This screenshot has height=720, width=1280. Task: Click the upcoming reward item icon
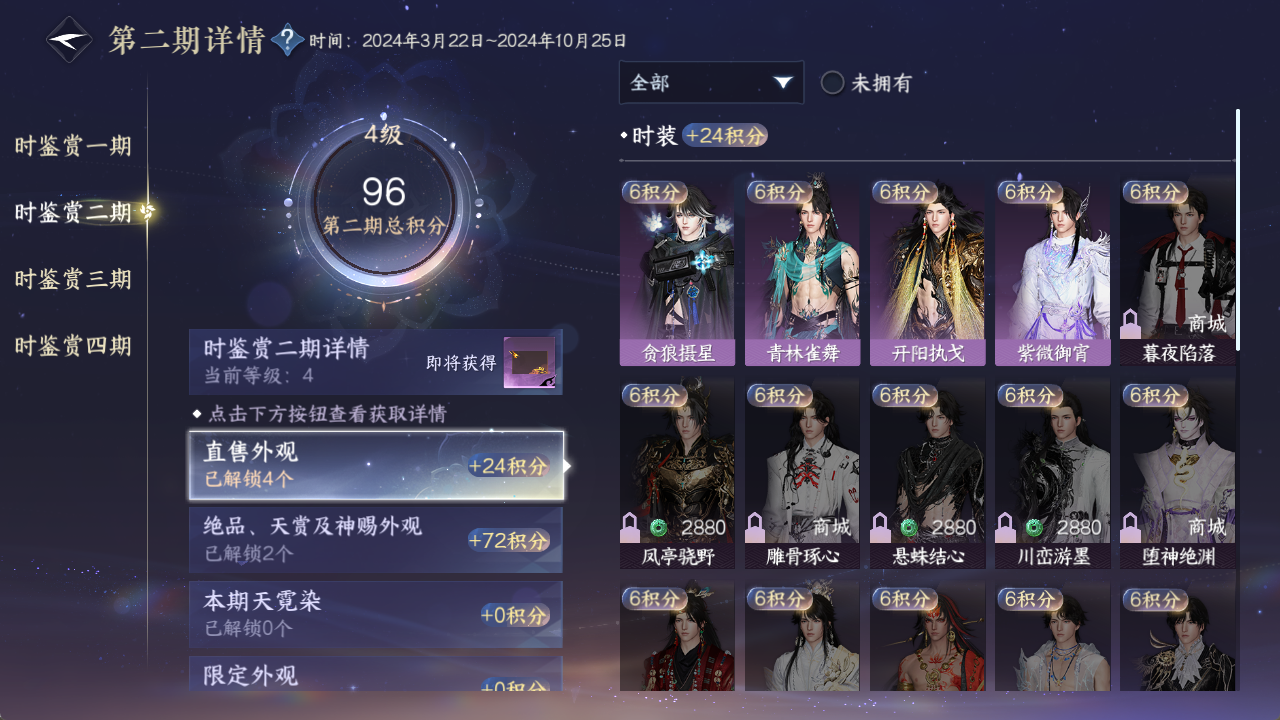tap(529, 365)
